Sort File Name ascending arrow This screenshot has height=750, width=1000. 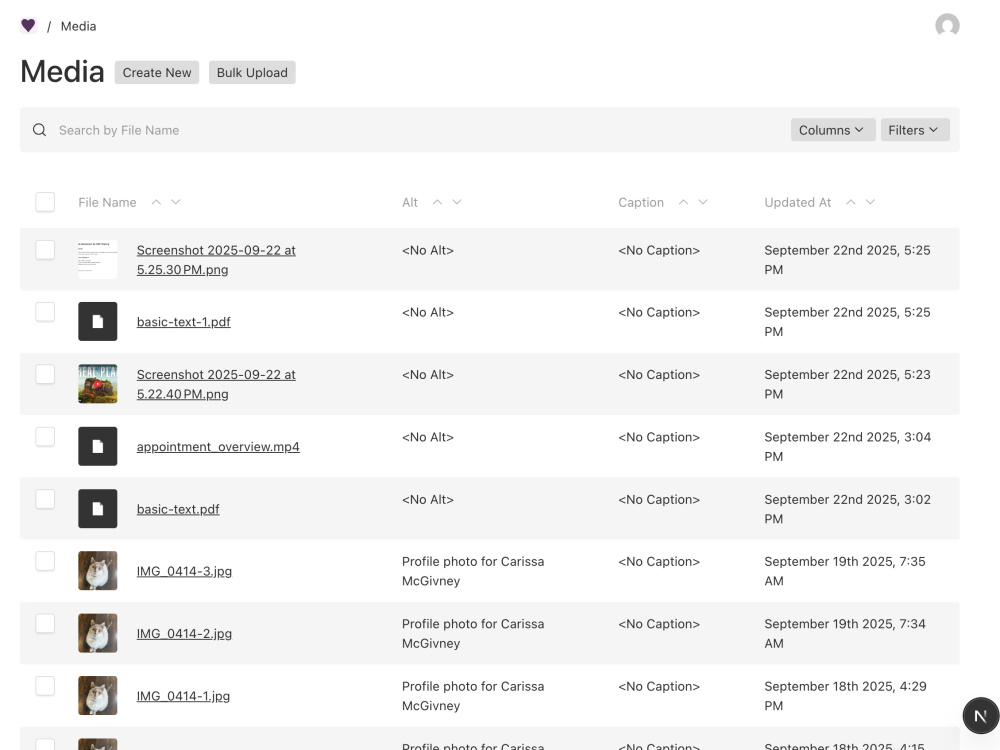click(156, 202)
